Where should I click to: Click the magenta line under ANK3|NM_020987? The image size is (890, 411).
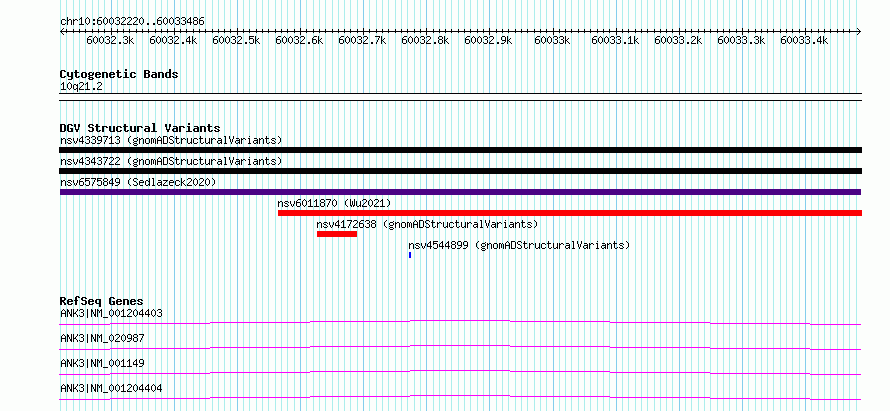(x=460, y=347)
